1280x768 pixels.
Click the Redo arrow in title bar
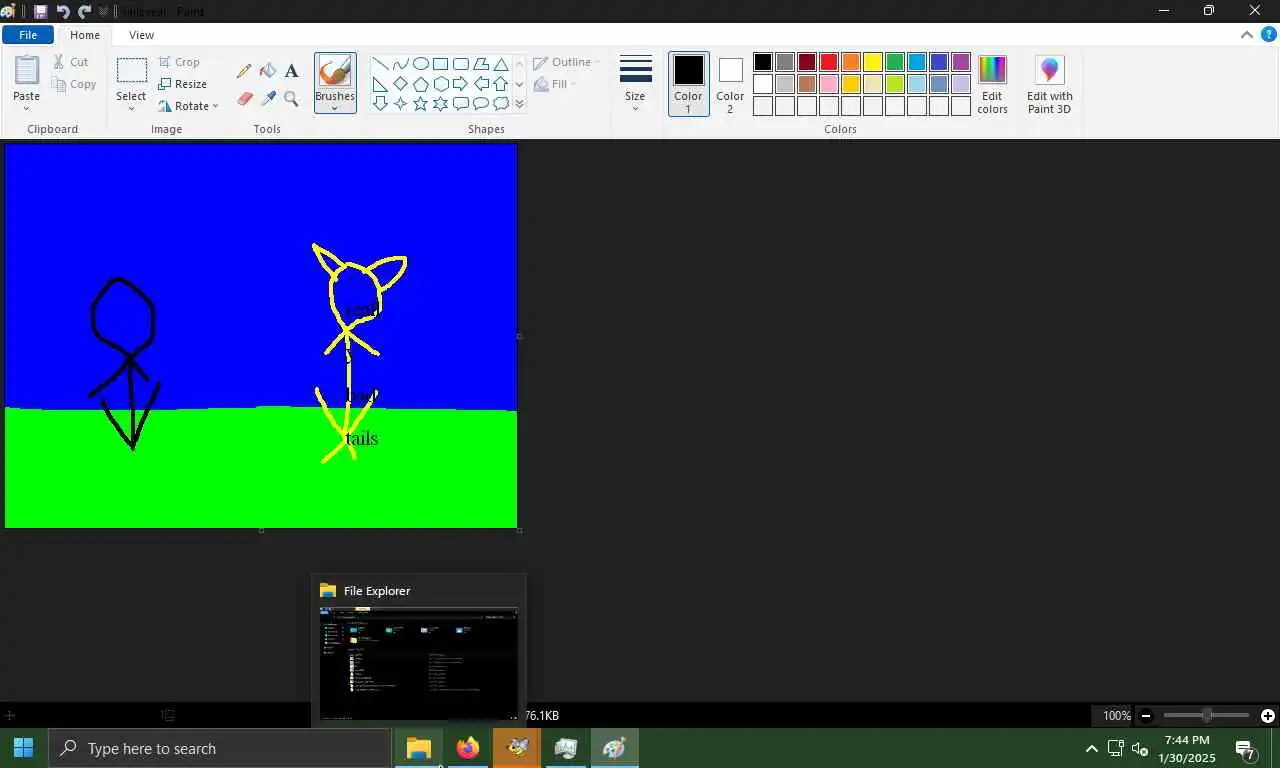coord(85,11)
